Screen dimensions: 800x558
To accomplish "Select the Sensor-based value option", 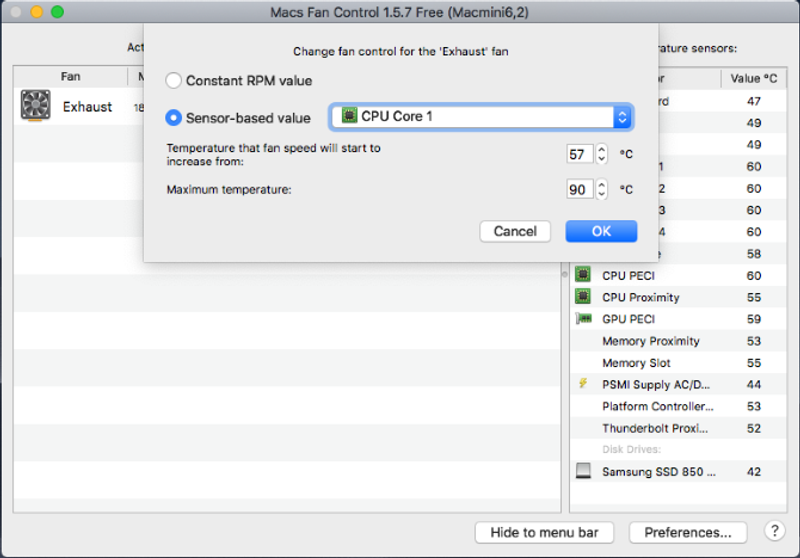I will coord(174,118).
